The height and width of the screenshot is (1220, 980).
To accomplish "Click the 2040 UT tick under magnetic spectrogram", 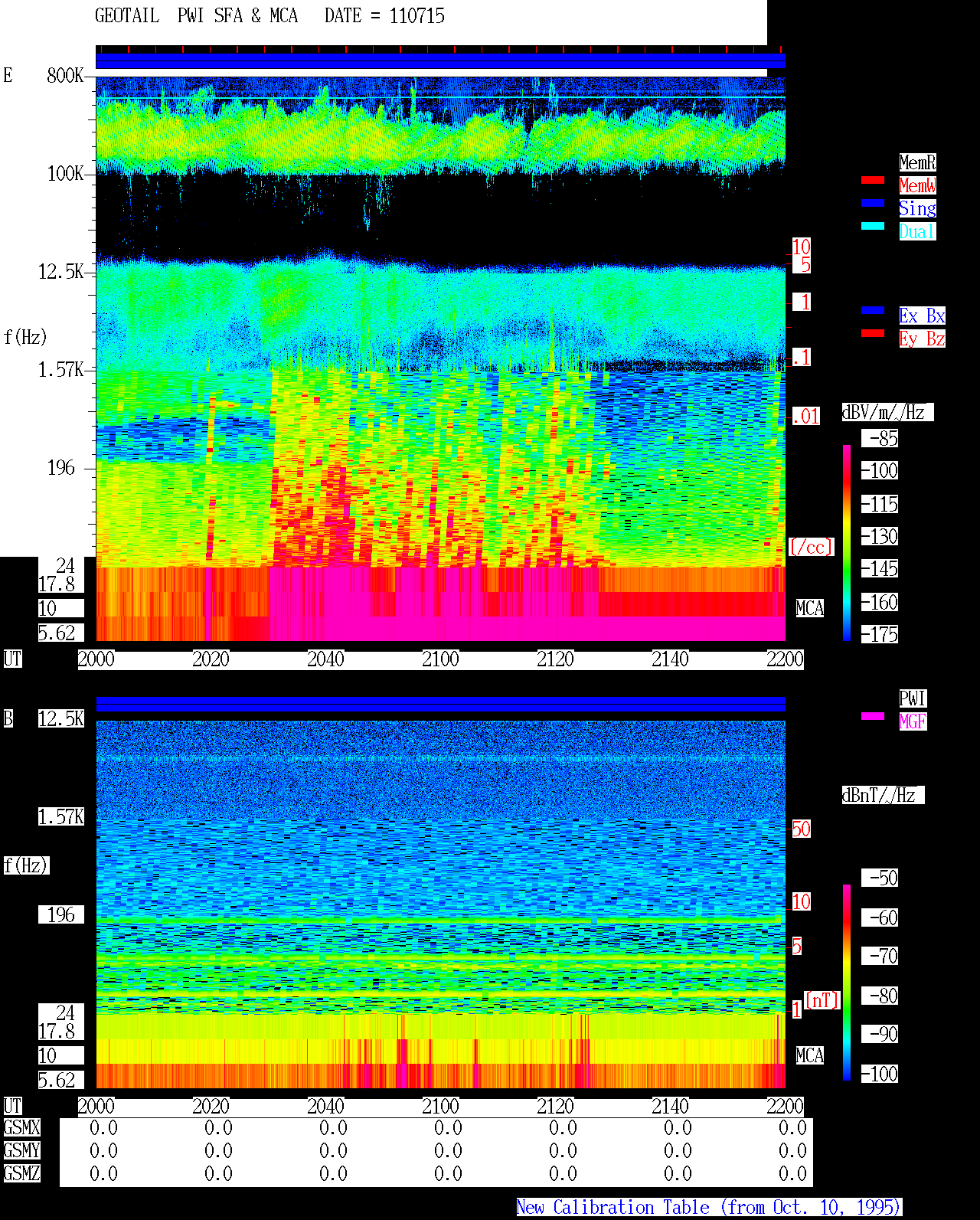I will click(325, 1107).
